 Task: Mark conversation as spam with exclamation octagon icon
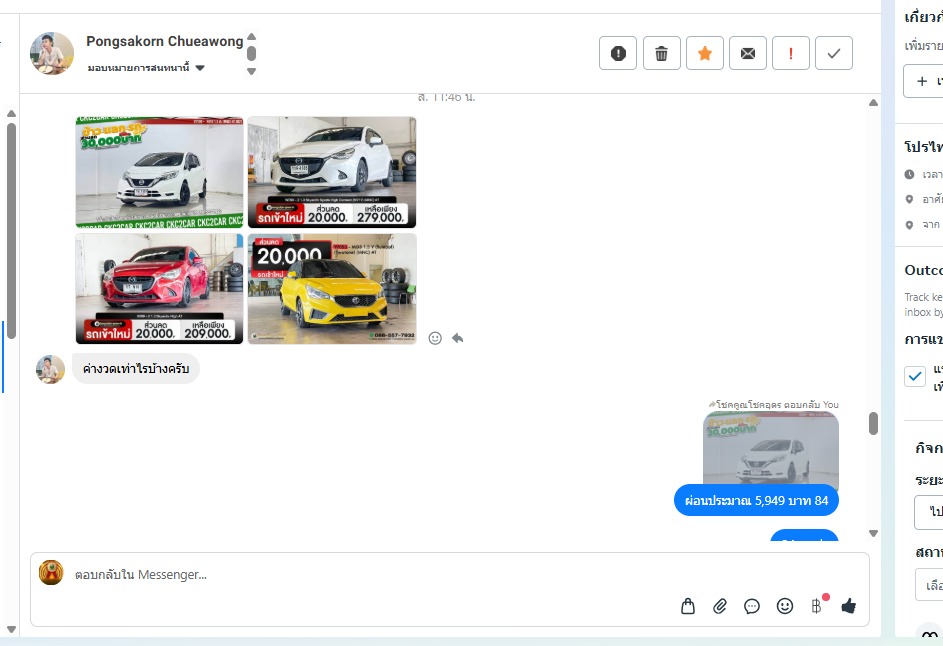tap(618, 54)
